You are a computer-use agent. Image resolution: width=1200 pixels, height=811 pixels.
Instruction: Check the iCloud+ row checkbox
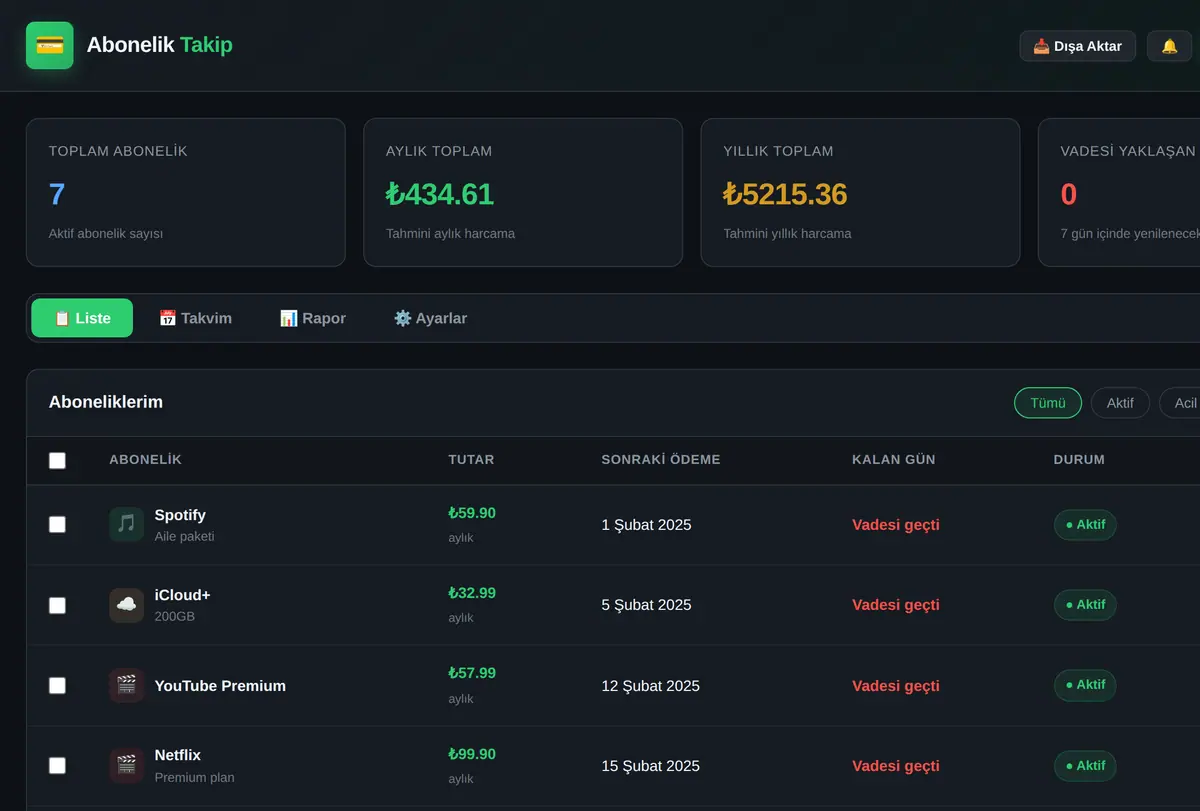57,605
